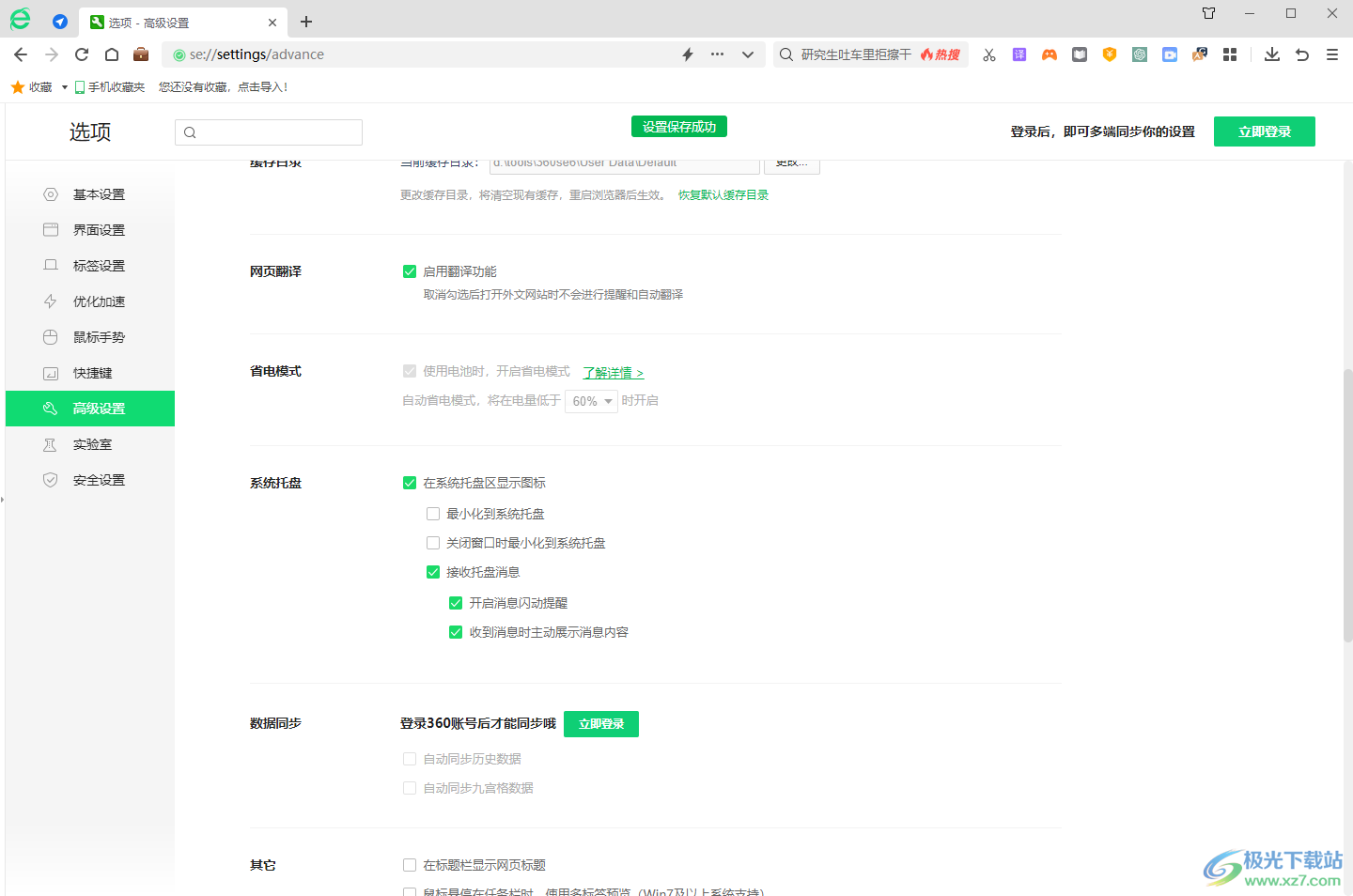The height and width of the screenshot is (896, 1353).
Task: Open the 60% battery level dropdown
Action: tap(591, 401)
